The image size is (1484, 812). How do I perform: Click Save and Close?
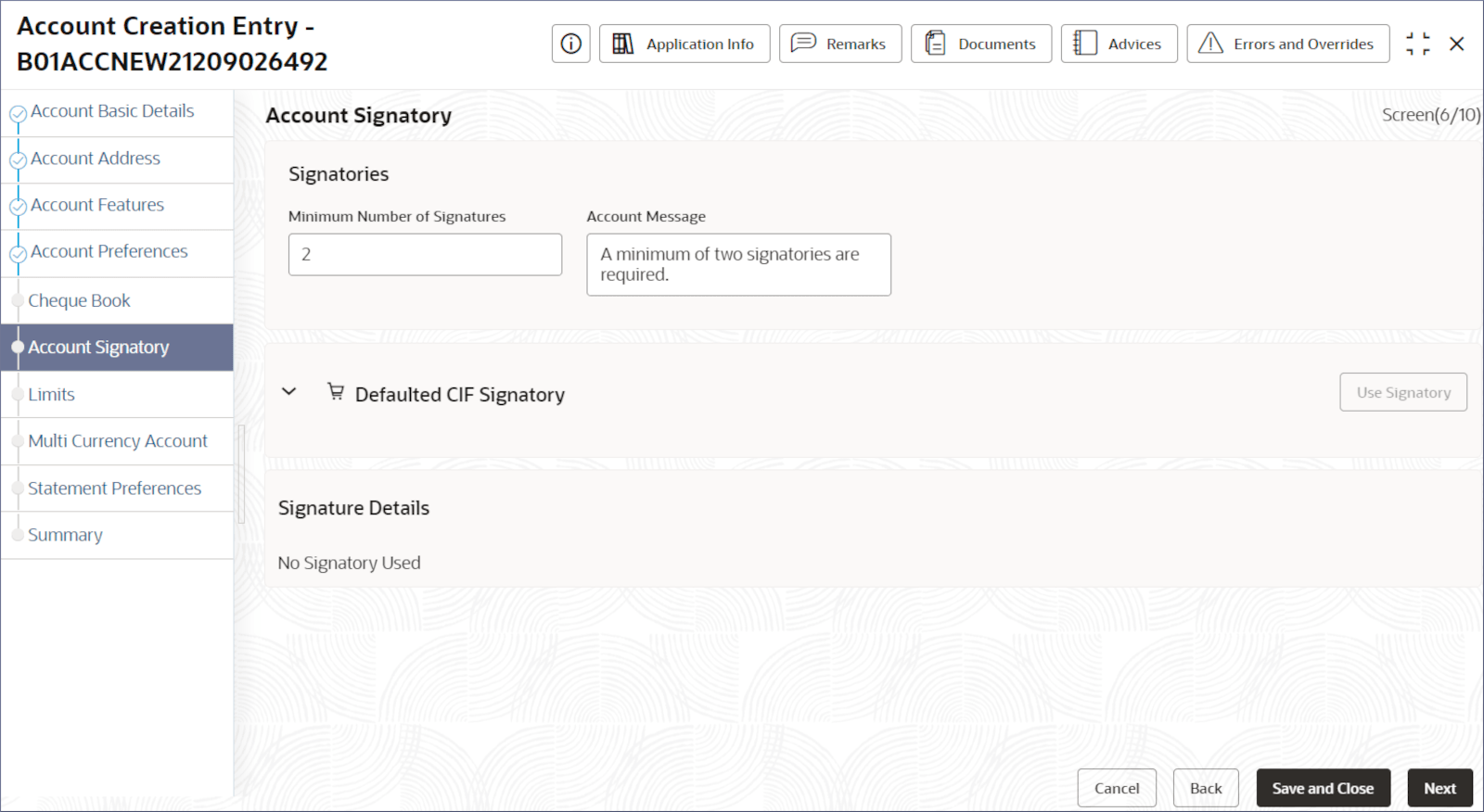point(1323,788)
